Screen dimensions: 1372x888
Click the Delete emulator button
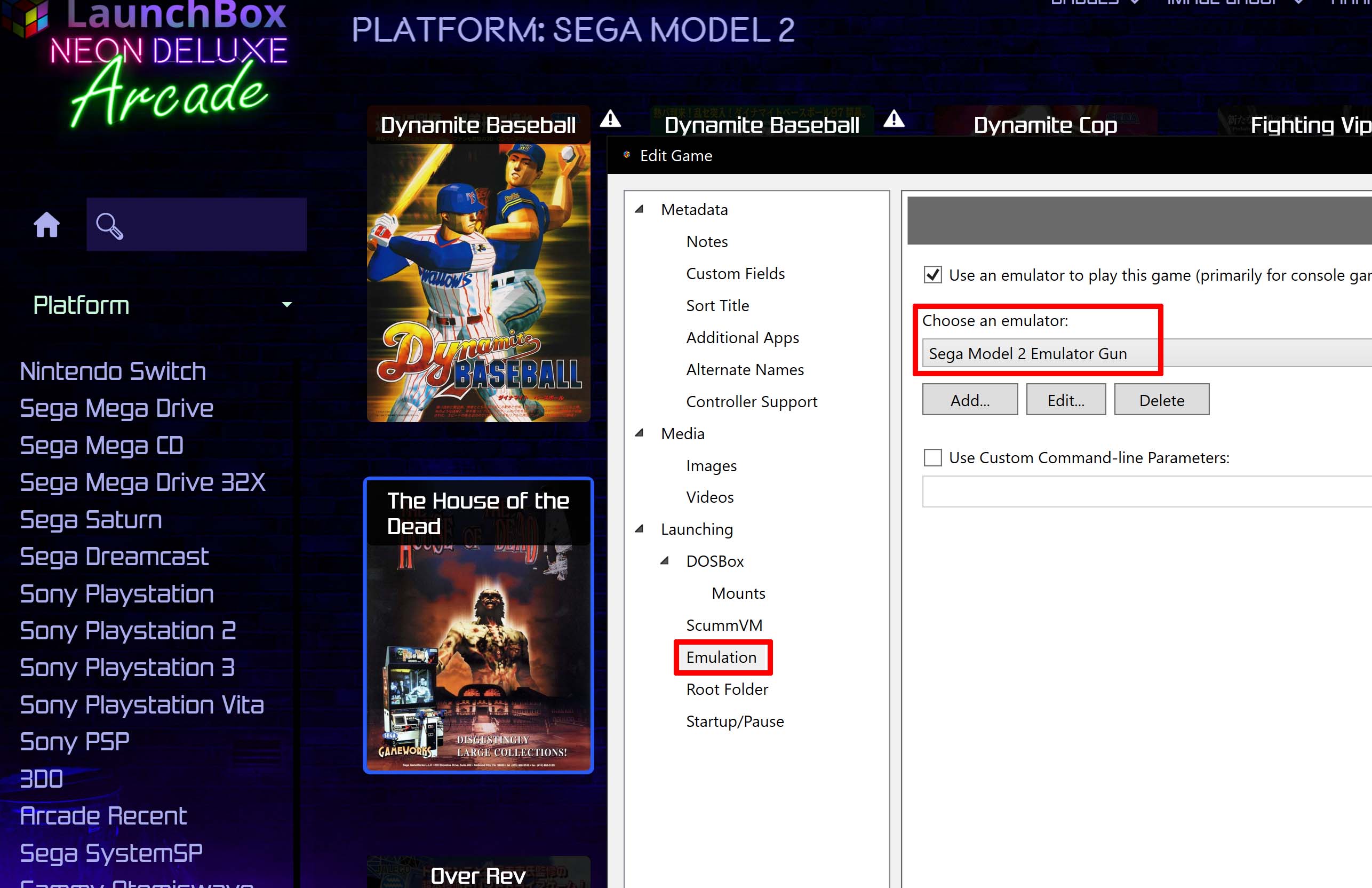[1161, 400]
